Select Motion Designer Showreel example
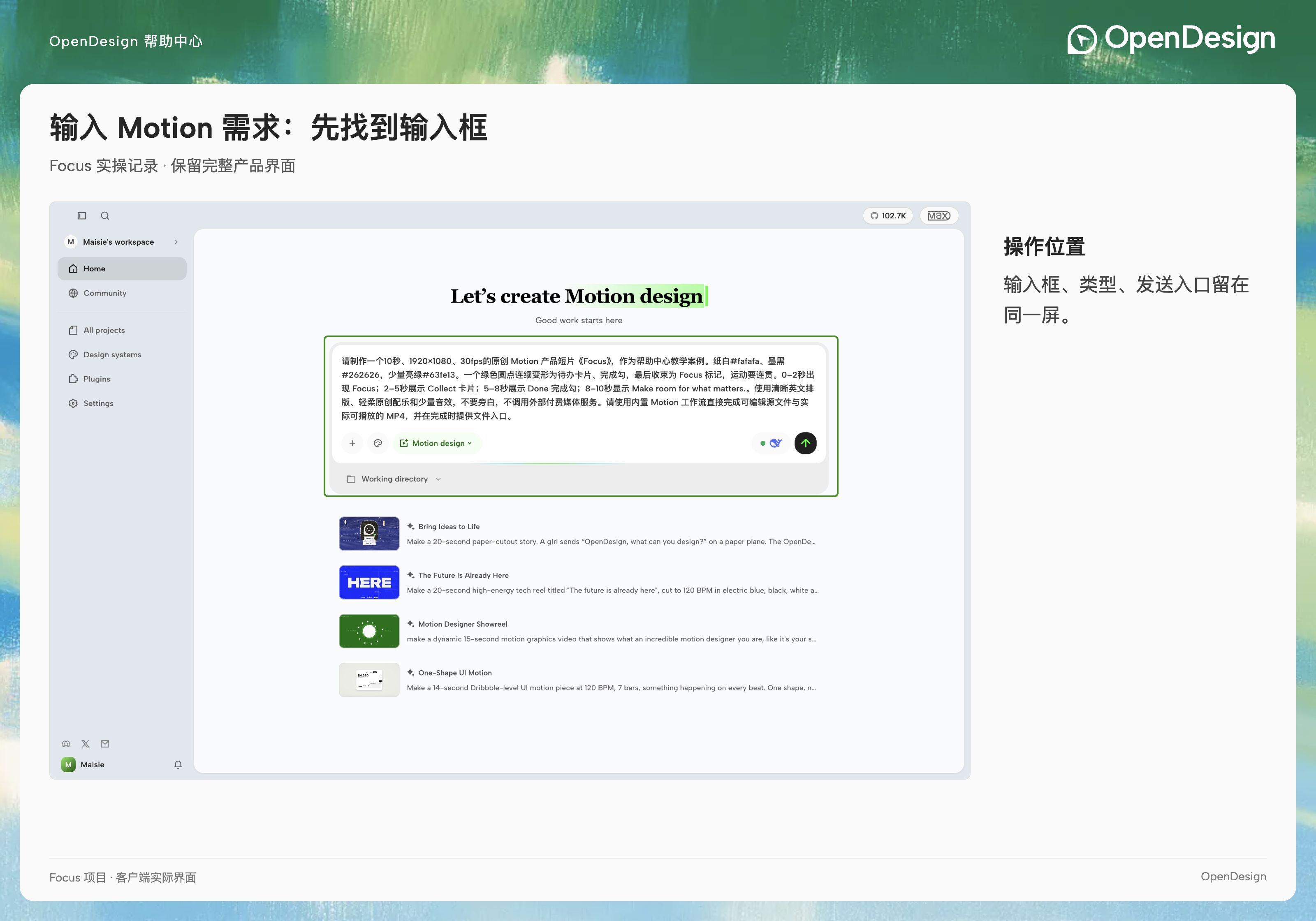 [x=579, y=631]
